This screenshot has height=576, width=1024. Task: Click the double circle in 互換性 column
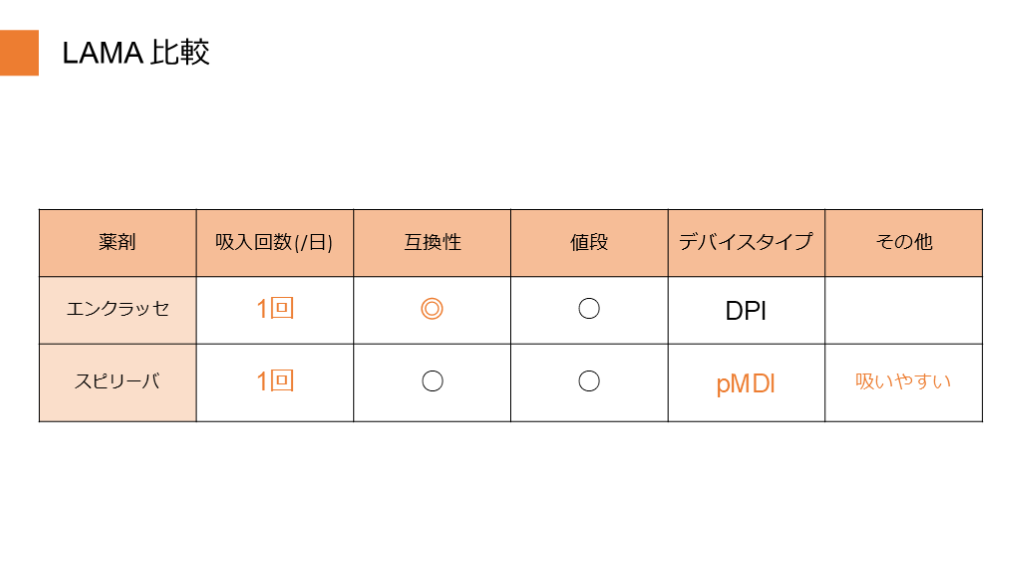(432, 310)
